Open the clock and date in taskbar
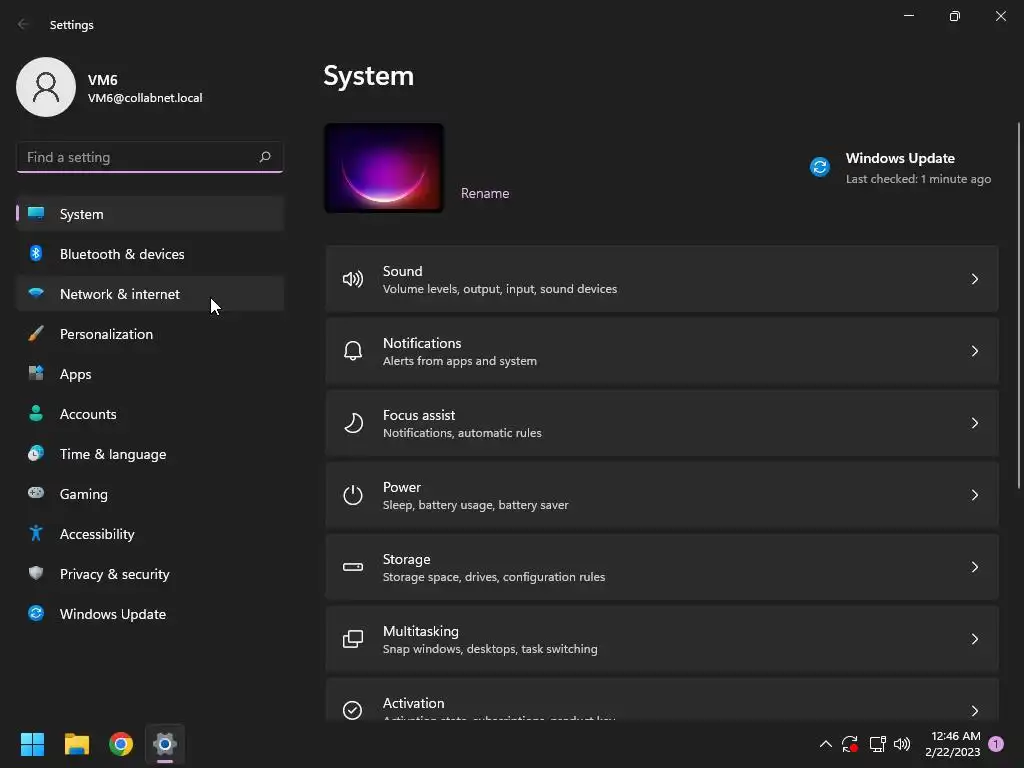Screen dimensions: 1024x768 [x=953, y=744]
